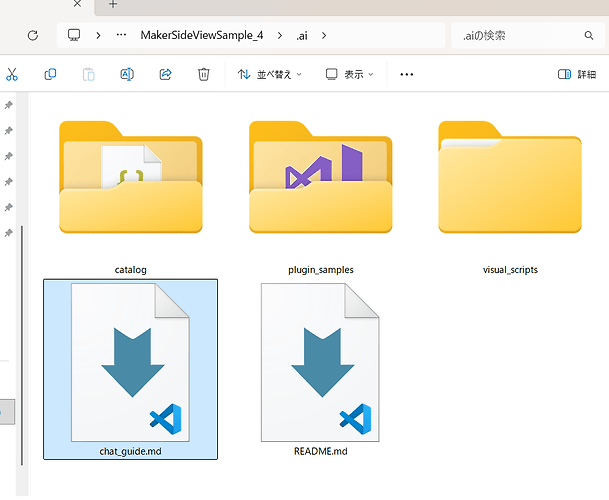Navigate to MakerSideViewSample_4 breadcrumb

(x=202, y=35)
